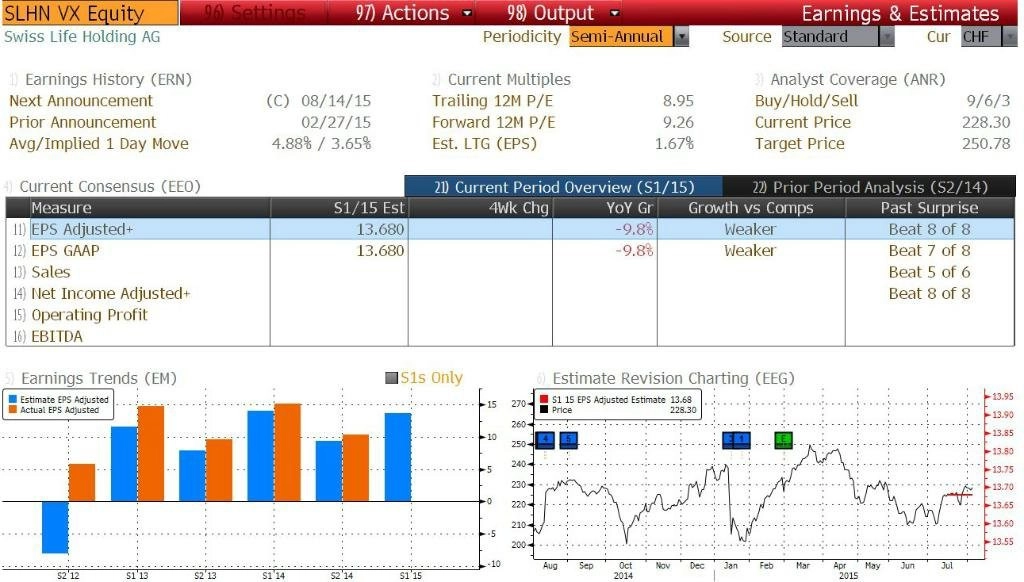Click the S1/15 Est column header
Viewport: 1024px width, 582px height.
click(x=339, y=208)
